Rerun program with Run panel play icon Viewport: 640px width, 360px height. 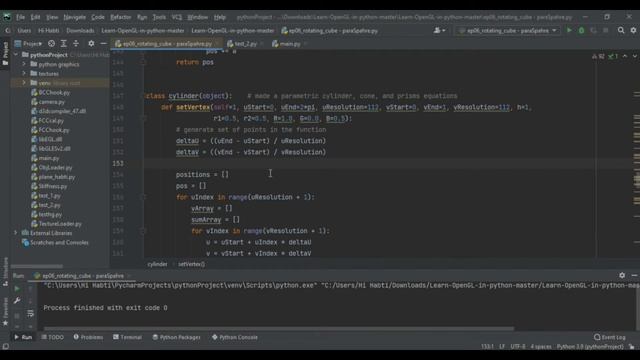[x=17, y=289]
